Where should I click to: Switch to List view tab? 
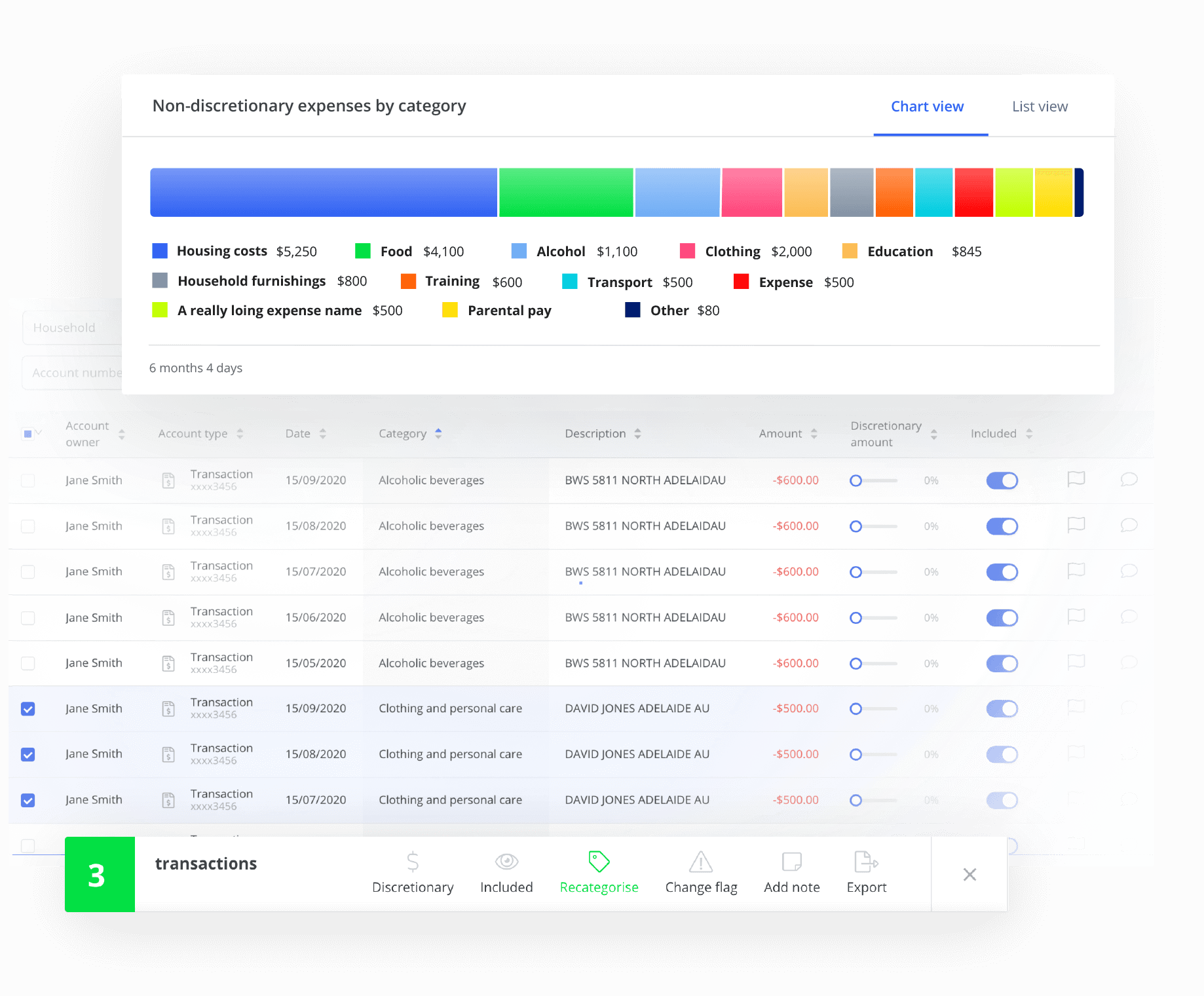click(1040, 106)
